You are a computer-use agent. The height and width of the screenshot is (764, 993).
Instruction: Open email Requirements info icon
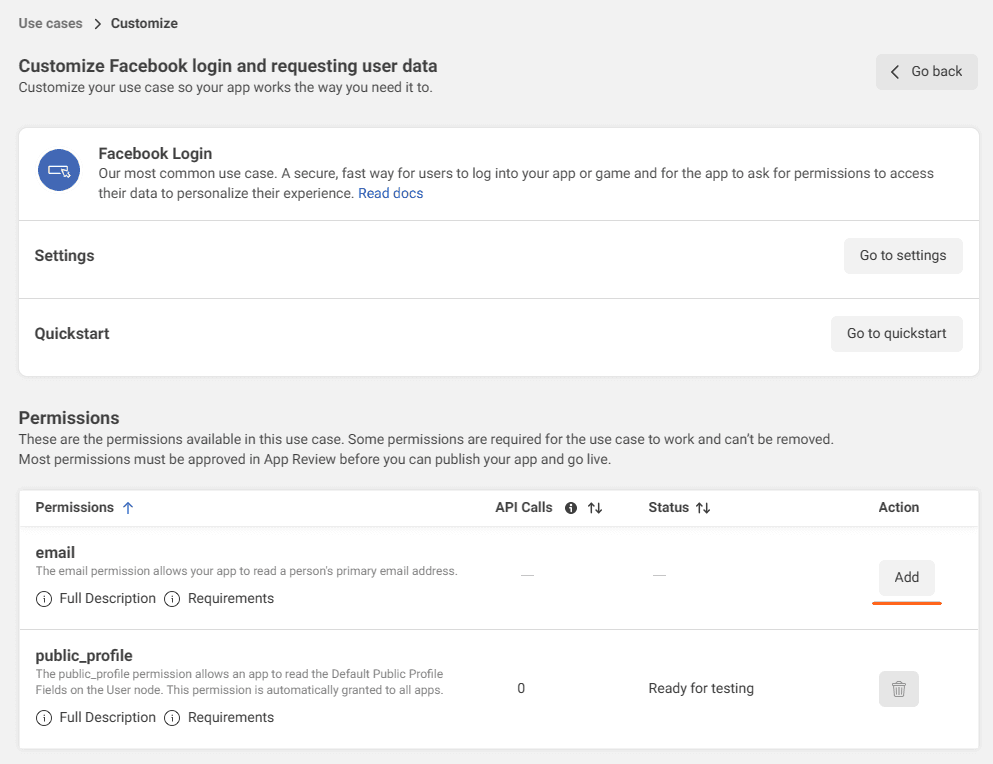coord(172,599)
